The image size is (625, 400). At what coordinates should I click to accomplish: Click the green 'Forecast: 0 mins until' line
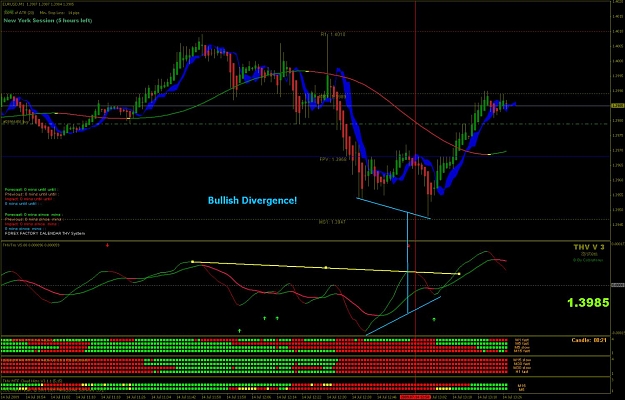[31, 190]
